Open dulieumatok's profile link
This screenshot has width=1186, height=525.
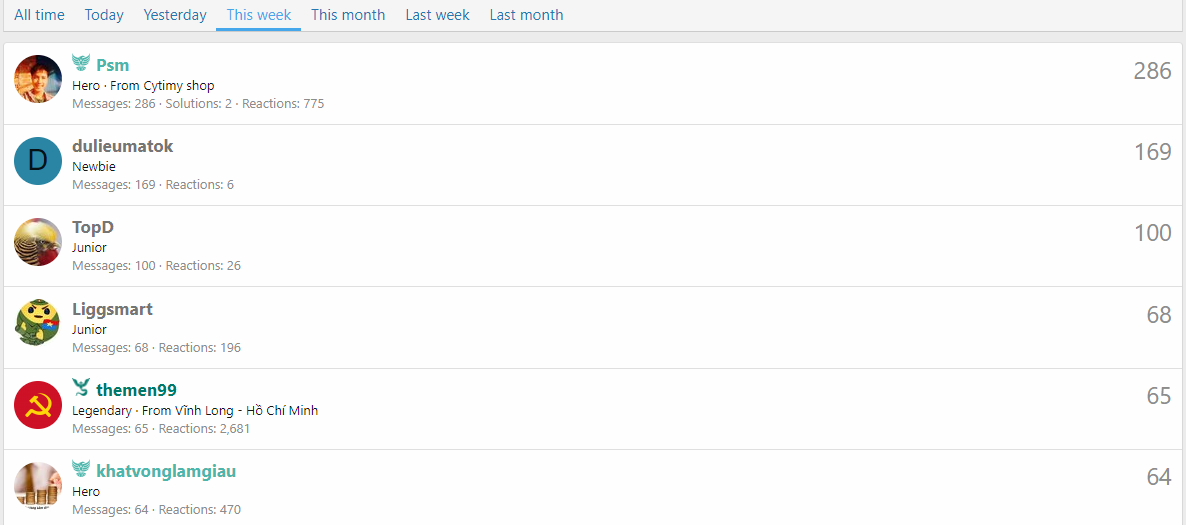pos(122,146)
